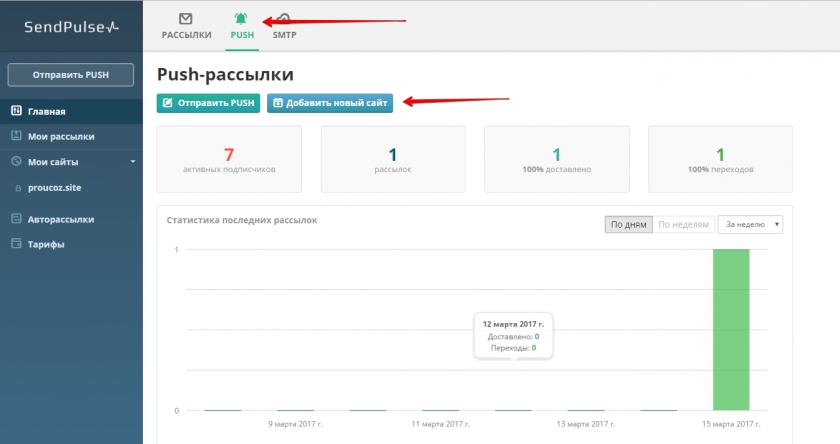Toggle chart view to По неделям

pyautogui.click(x=684, y=224)
